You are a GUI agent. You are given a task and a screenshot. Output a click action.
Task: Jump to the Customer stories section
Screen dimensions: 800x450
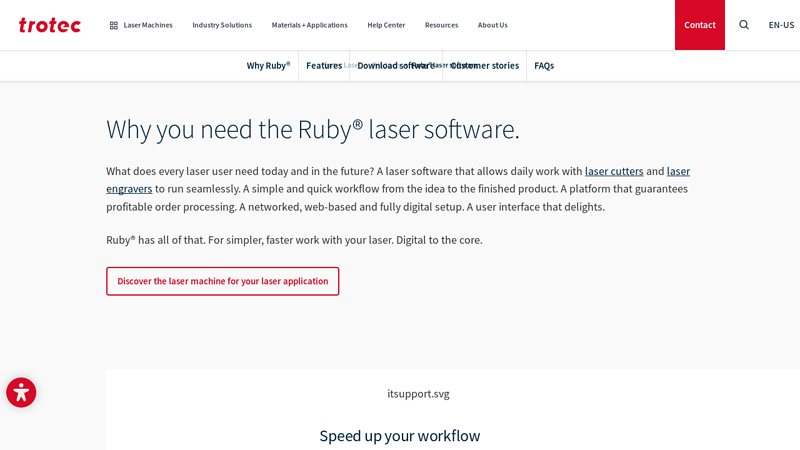485,66
